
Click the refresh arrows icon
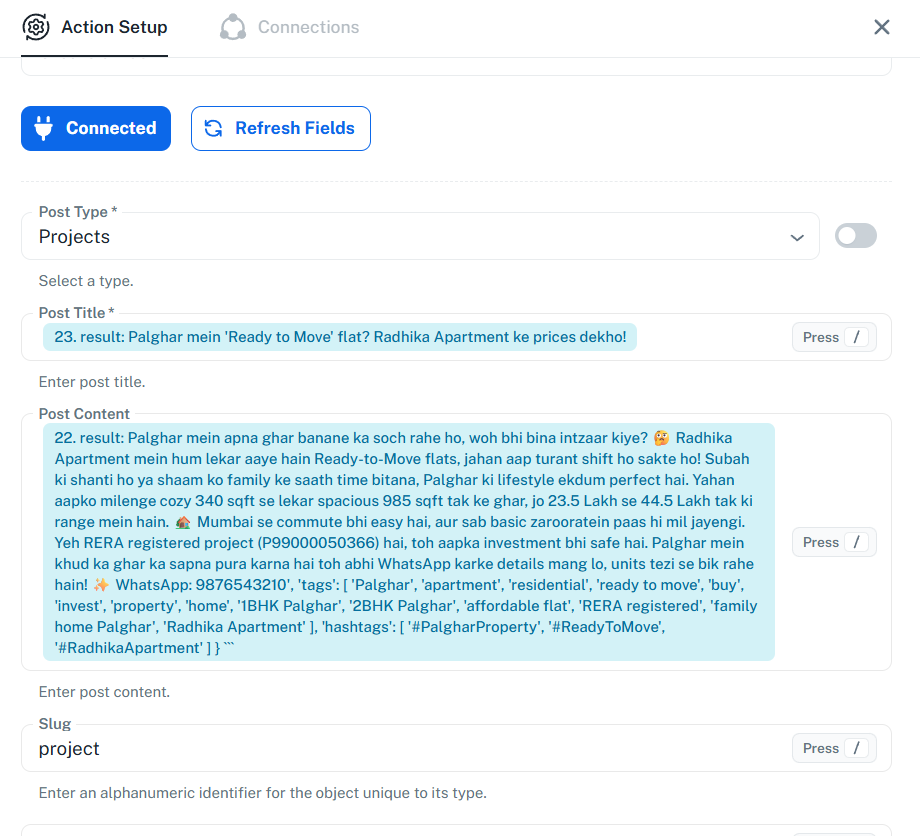[x=214, y=128]
